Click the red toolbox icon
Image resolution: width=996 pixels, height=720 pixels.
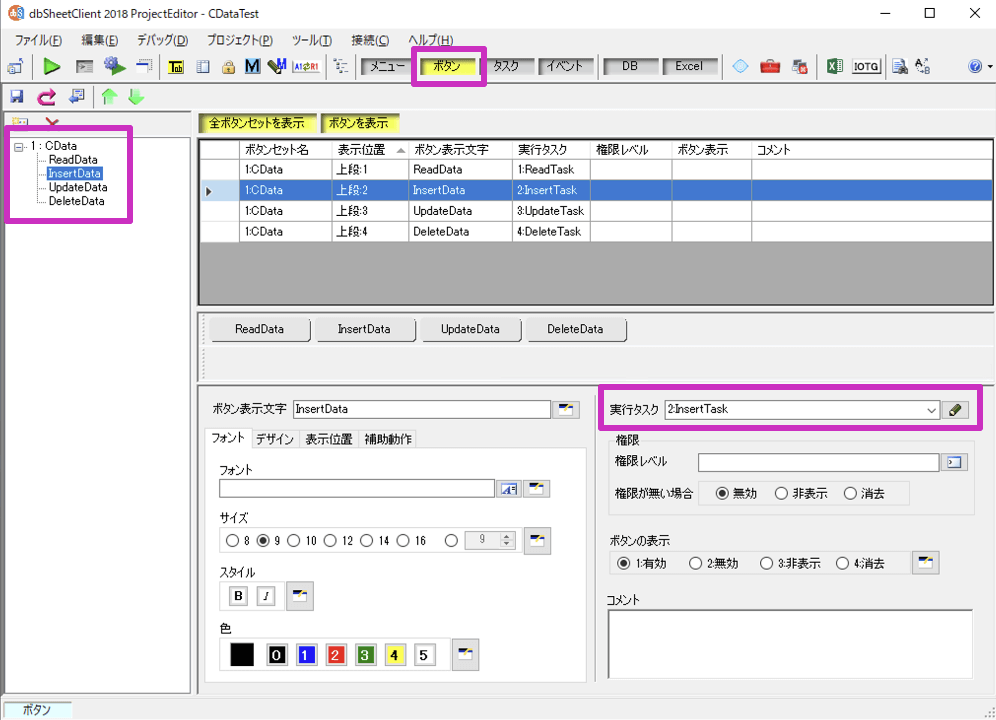click(x=770, y=67)
